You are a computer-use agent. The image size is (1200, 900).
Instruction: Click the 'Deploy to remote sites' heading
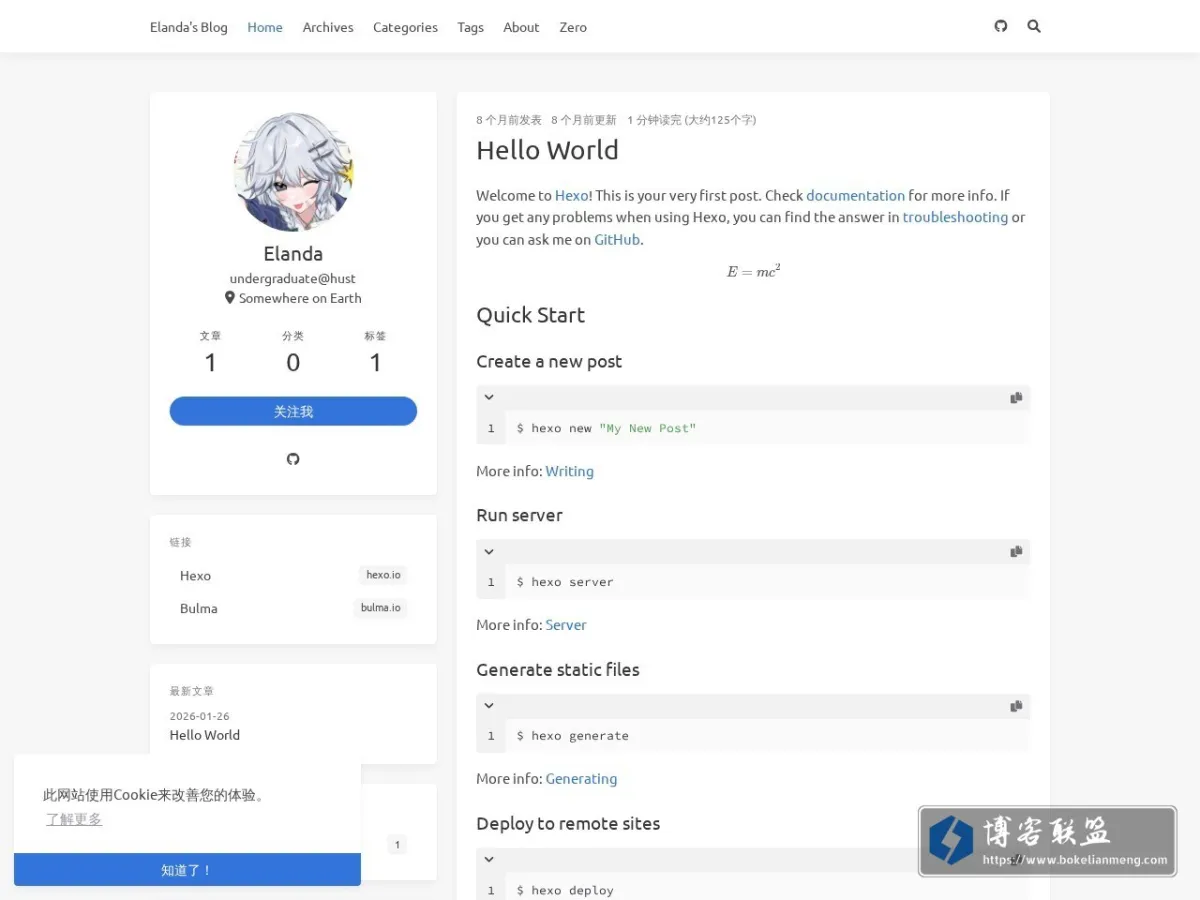tap(568, 824)
